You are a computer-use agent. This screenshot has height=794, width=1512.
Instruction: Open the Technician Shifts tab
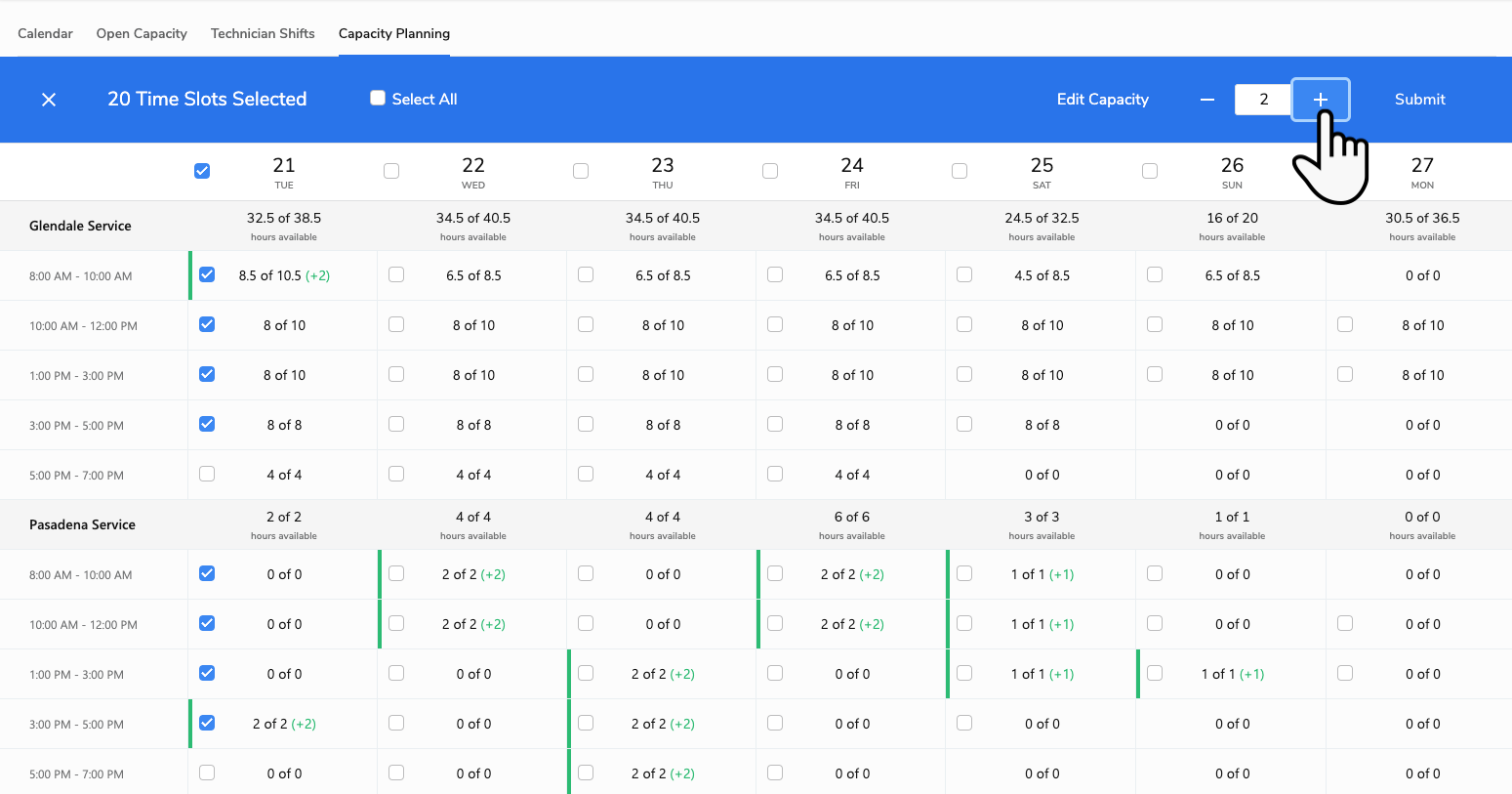pos(263,32)
